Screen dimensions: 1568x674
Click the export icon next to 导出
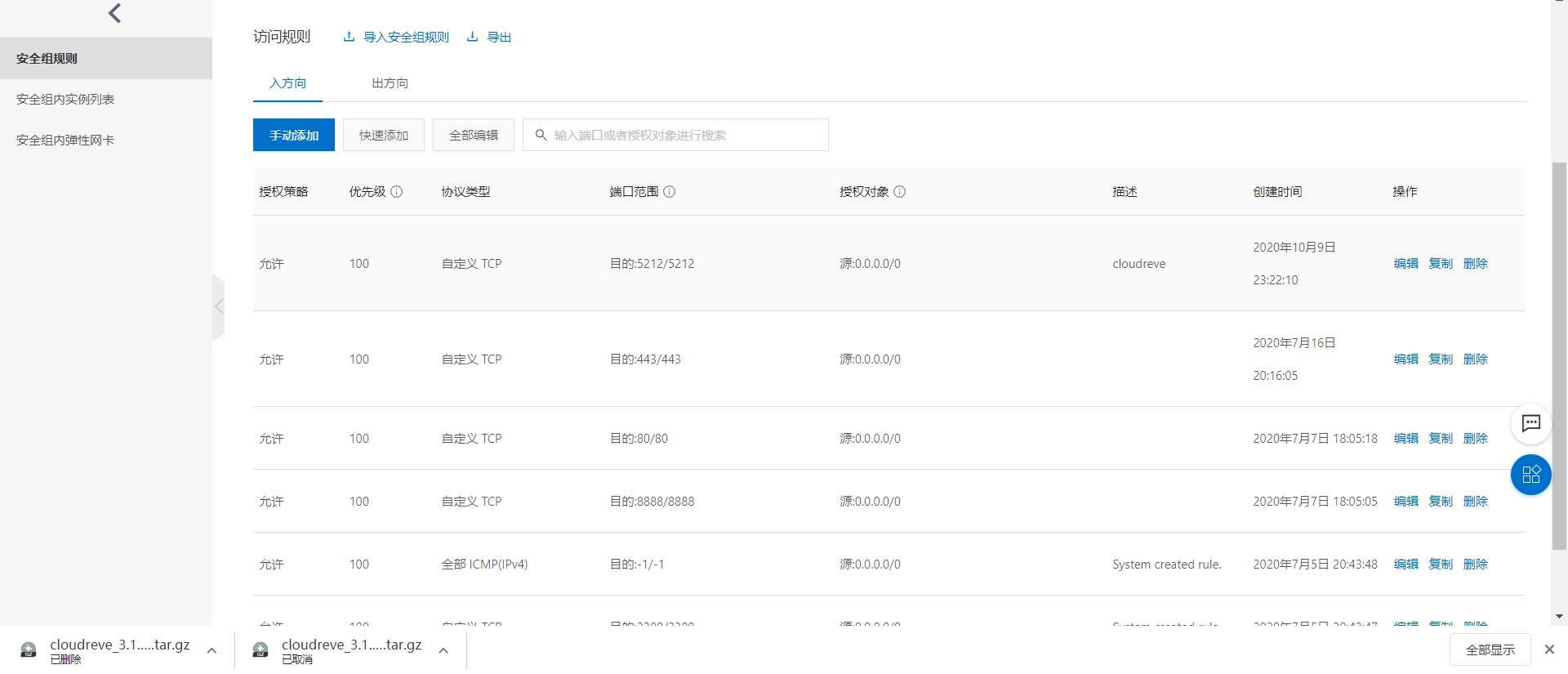472,37
